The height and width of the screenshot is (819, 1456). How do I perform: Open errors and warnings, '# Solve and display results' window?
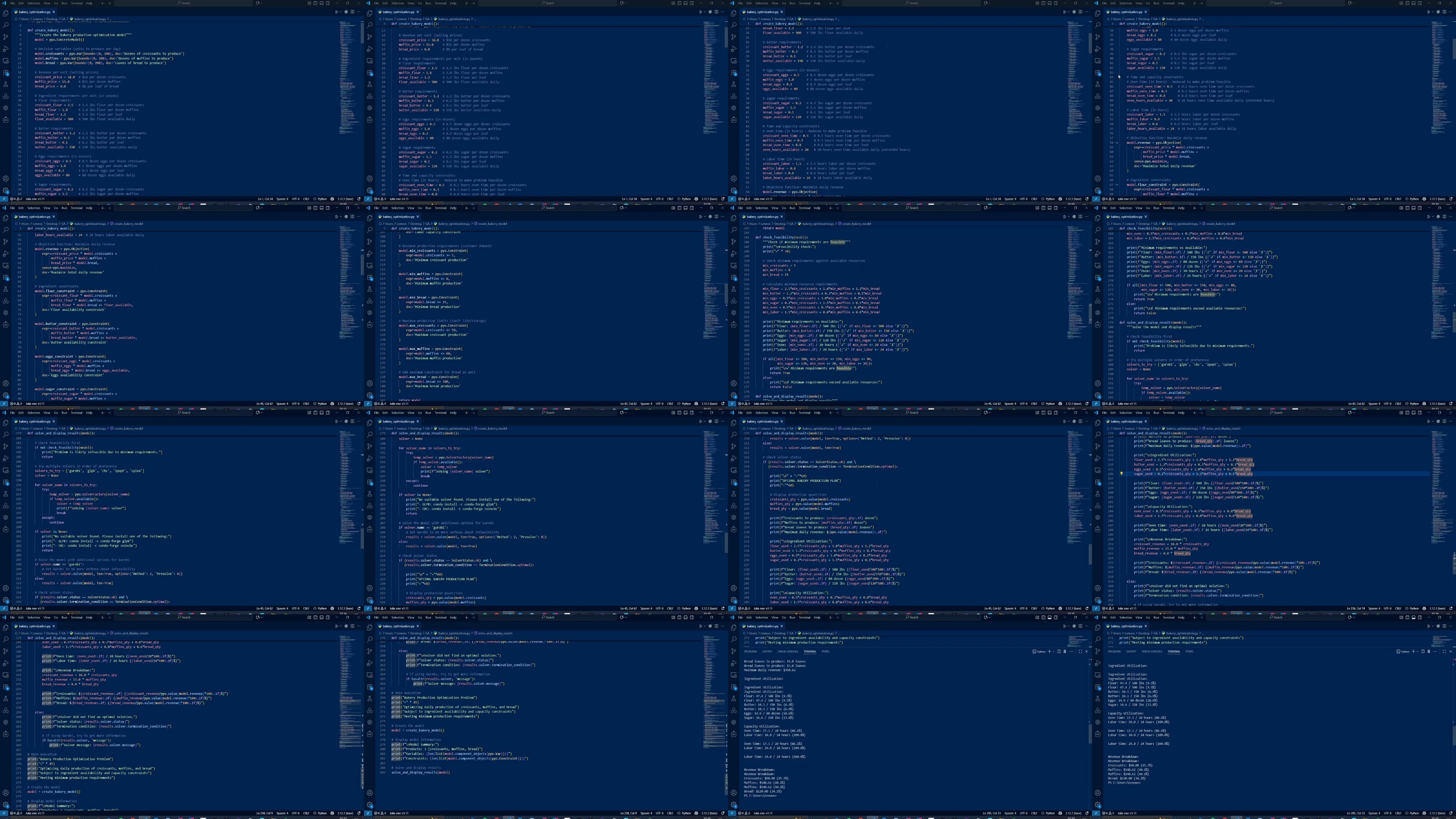380,814
